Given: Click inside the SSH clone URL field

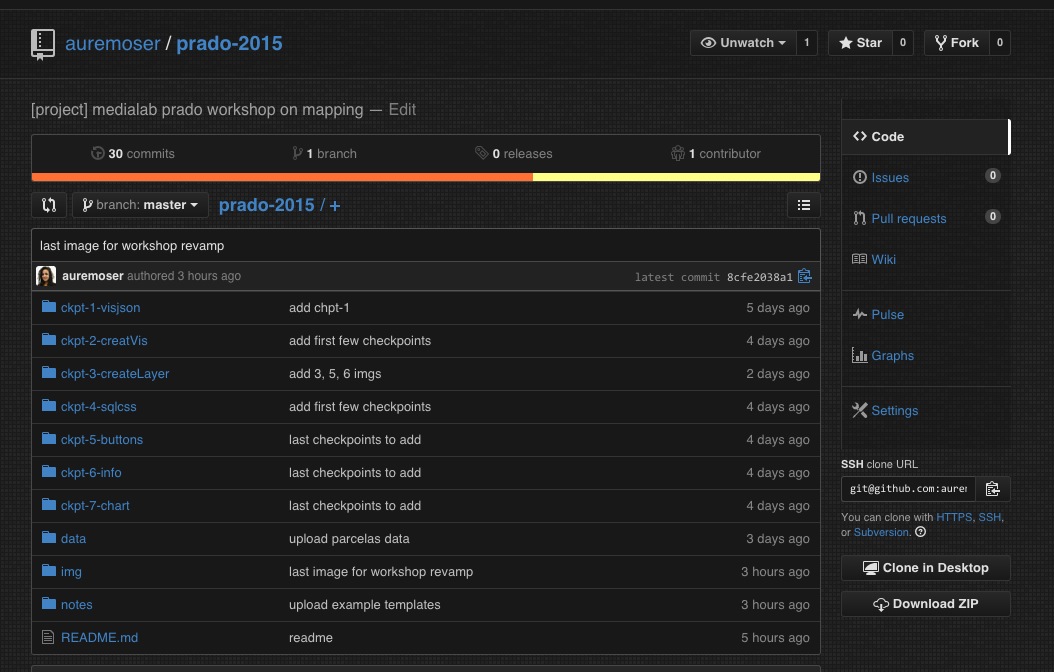Looking at the screenshot, I should (908, 489).
